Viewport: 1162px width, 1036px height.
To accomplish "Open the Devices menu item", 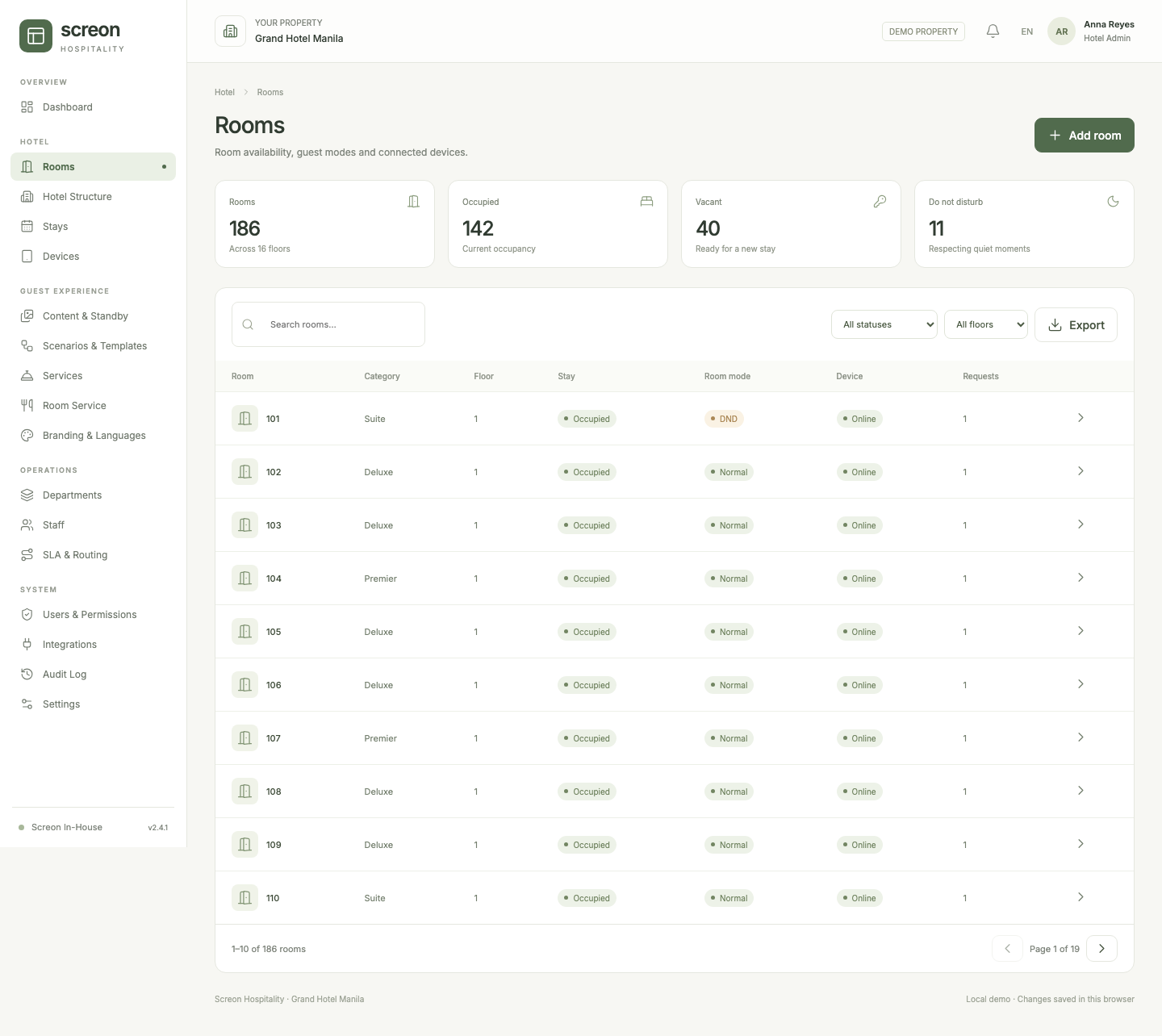I will pos(93,257).
